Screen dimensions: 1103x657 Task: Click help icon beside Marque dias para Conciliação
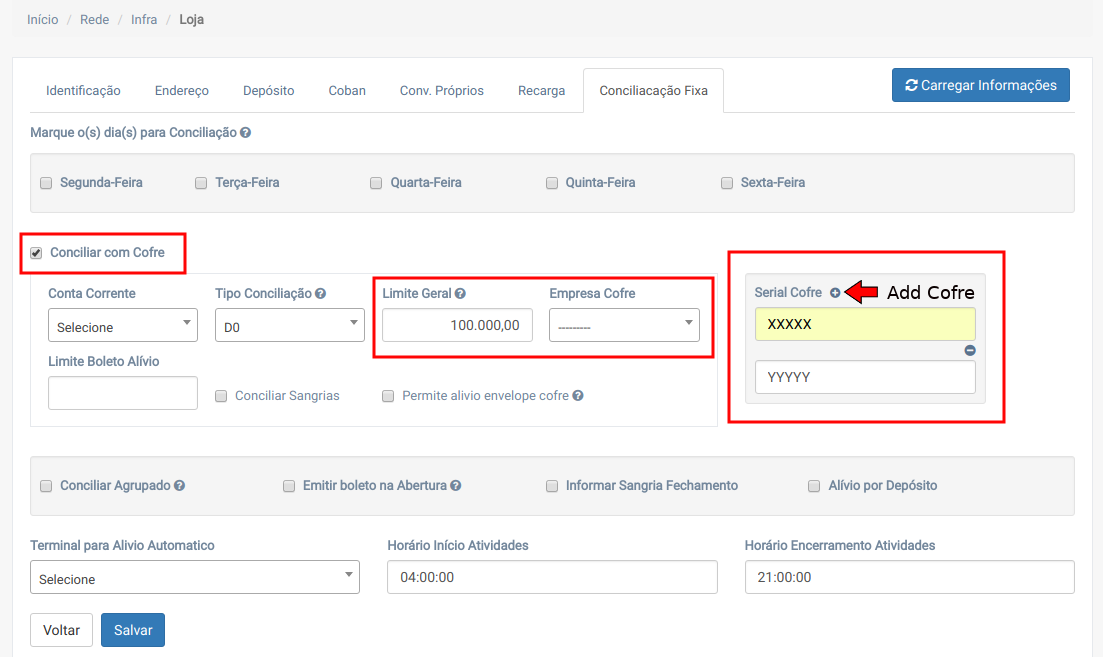tap(245, 132)
